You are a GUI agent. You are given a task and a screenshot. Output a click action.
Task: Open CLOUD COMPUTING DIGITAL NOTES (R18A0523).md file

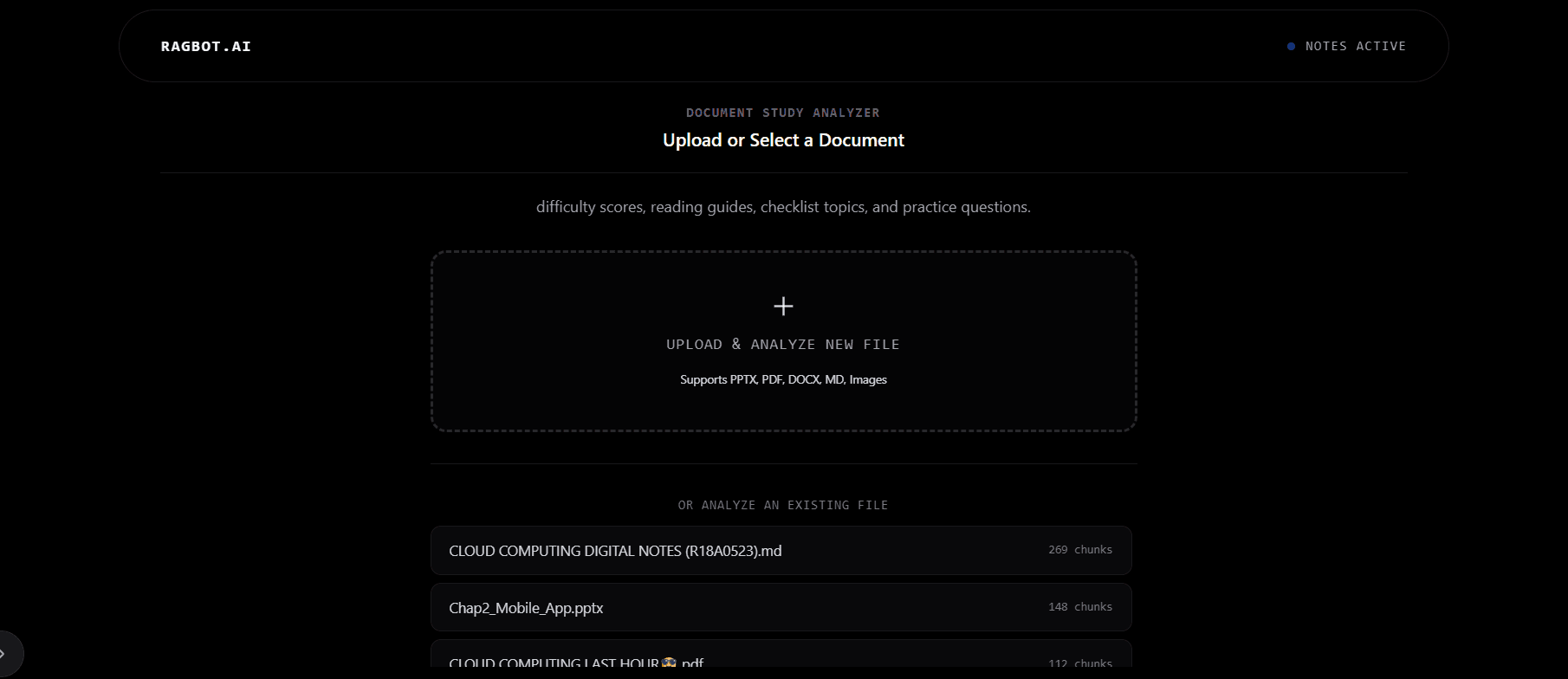tap(781, 550)
